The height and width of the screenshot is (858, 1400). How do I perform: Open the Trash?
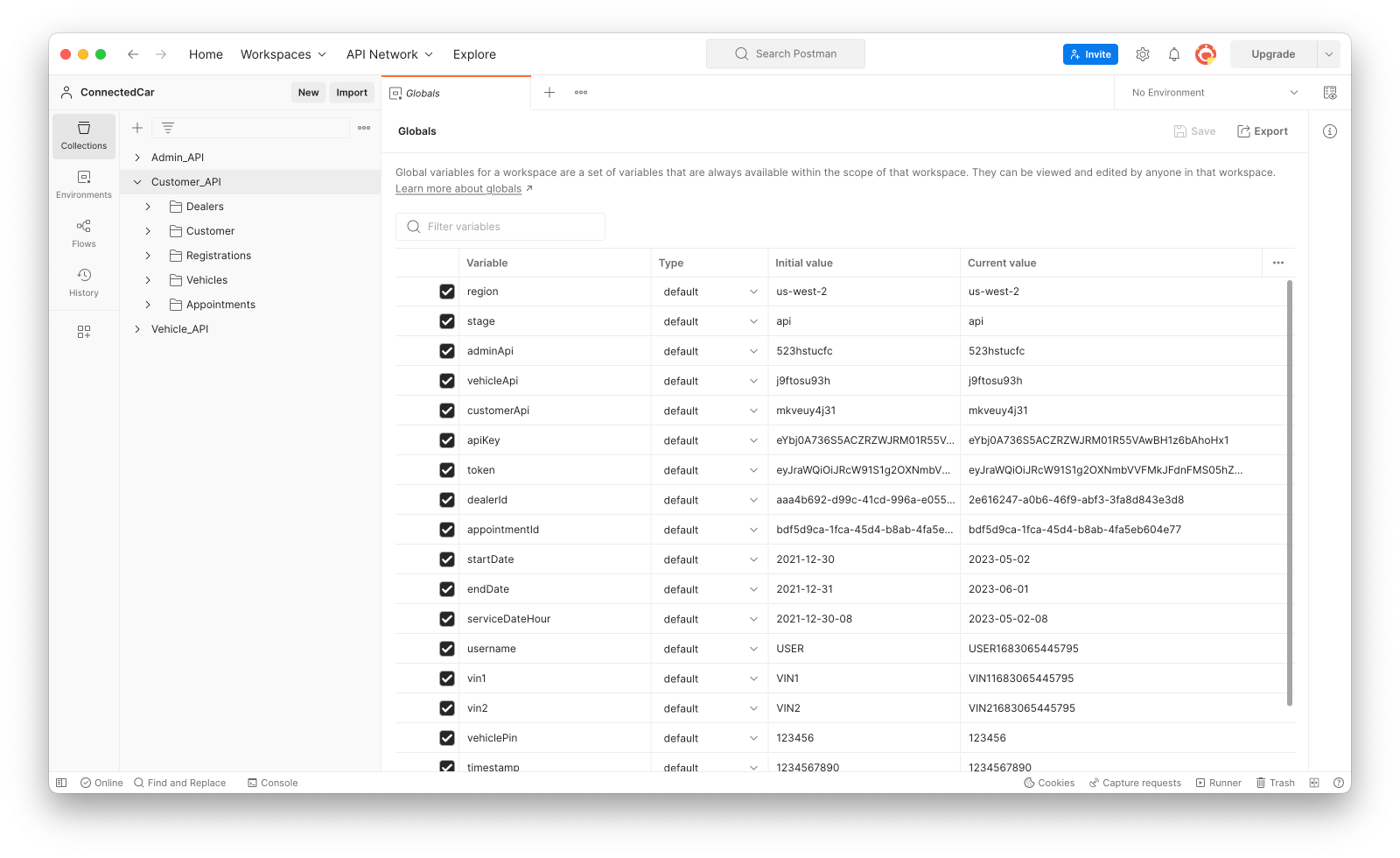pos(1275,783)
